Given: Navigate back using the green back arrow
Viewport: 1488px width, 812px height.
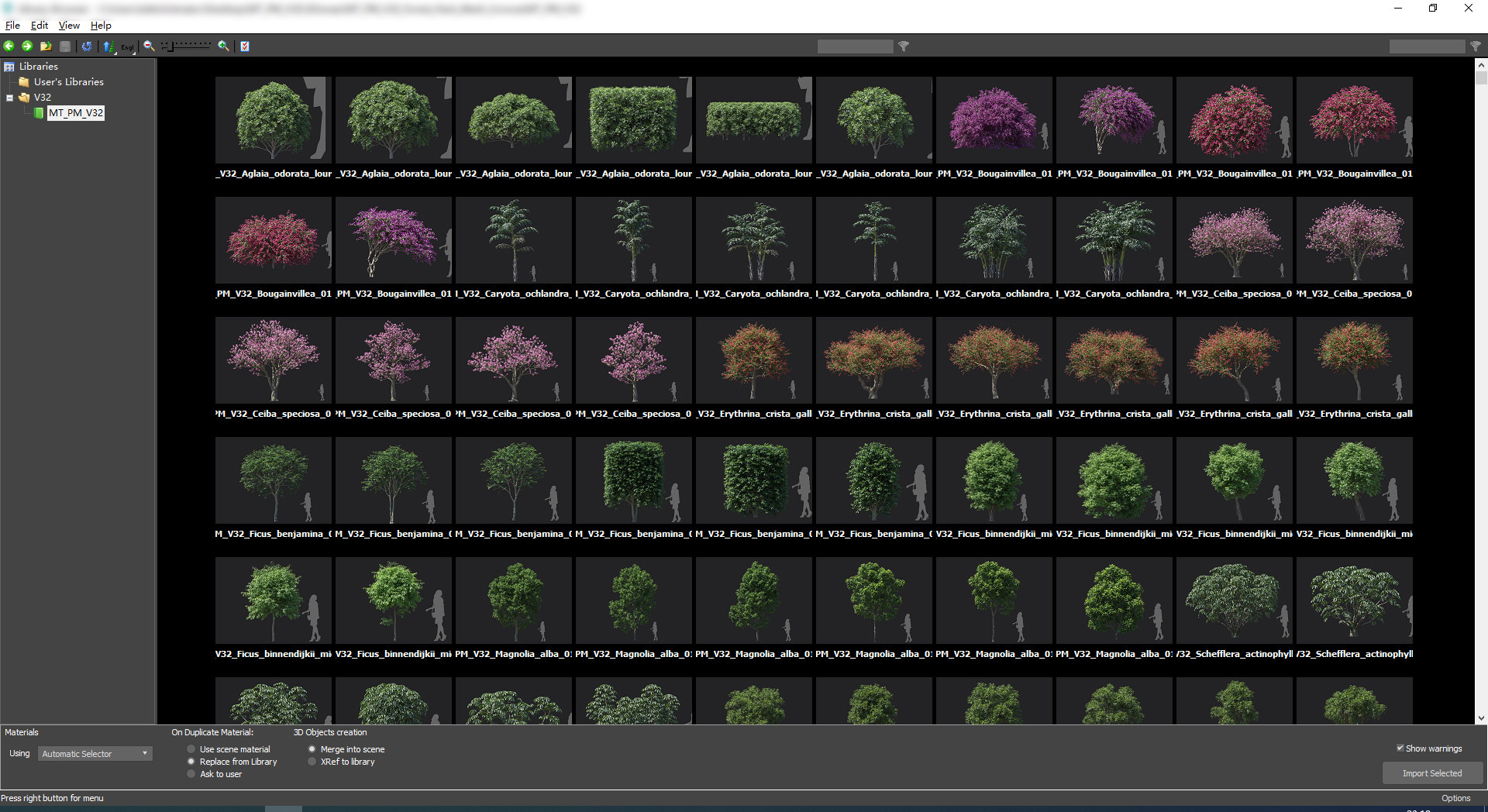Looking at the screenshot, I should coord(9,46).
